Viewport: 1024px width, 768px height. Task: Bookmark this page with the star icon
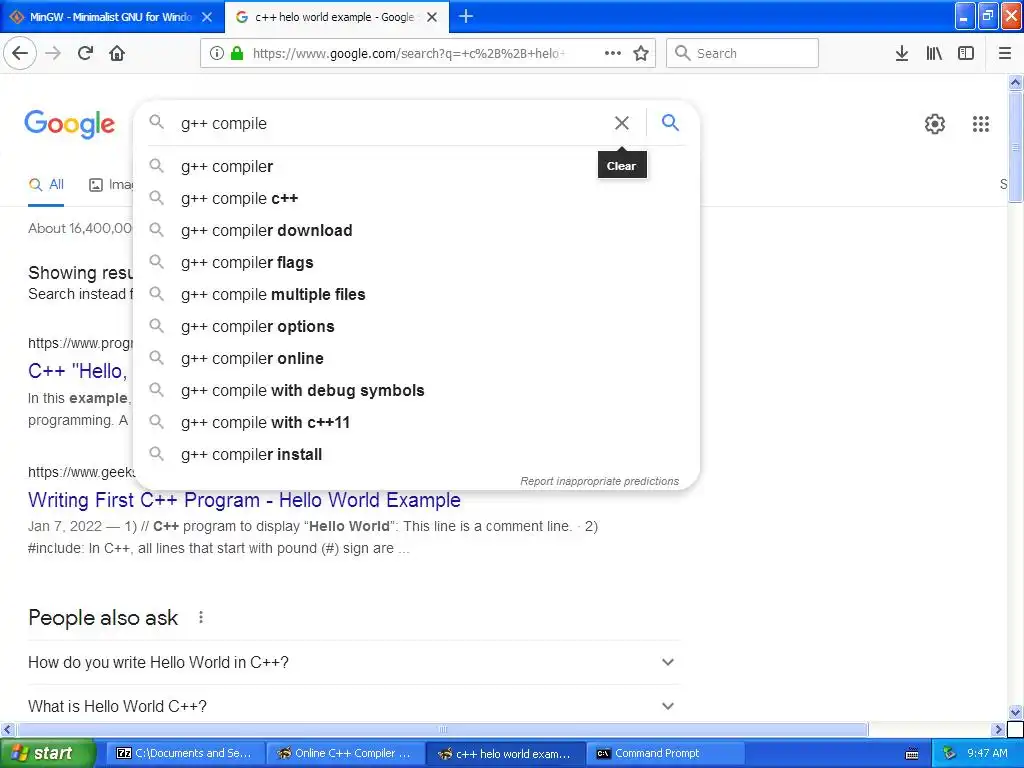pyautogui.click(x=641, y=53)
